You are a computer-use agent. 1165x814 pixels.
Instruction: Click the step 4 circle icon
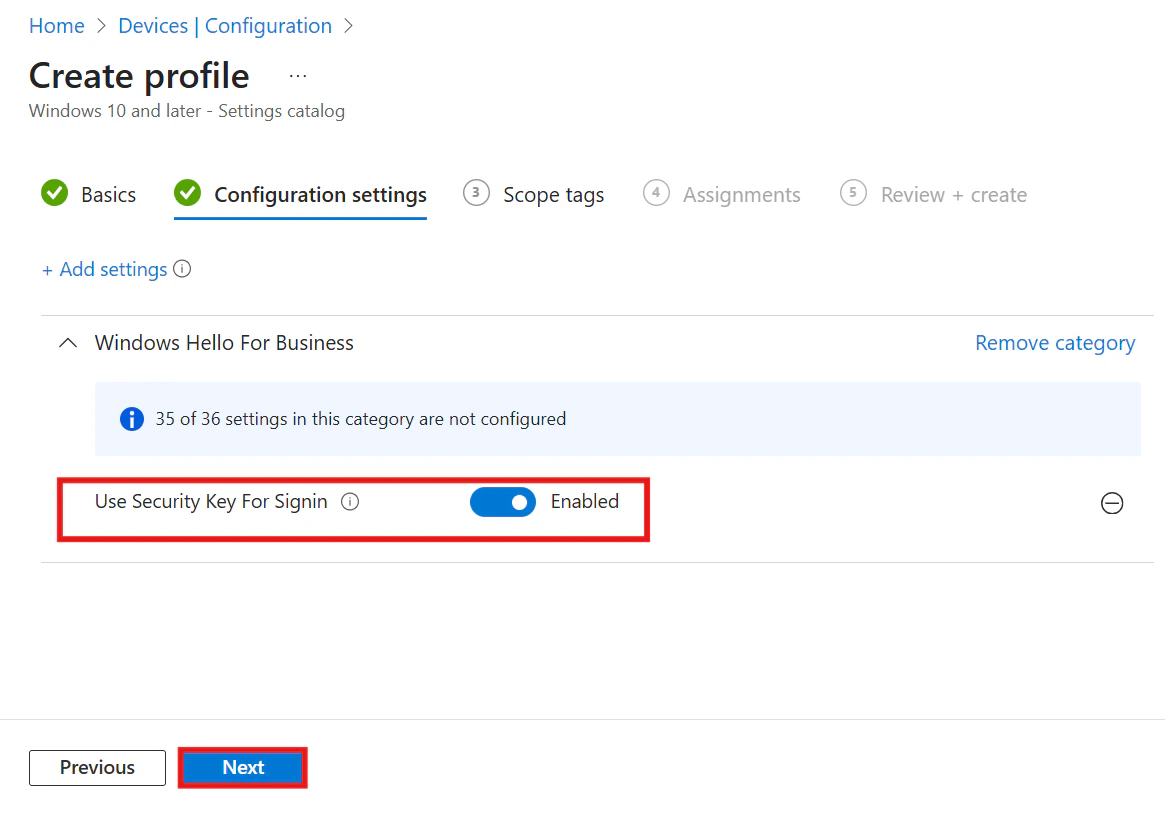coord(656,193)
